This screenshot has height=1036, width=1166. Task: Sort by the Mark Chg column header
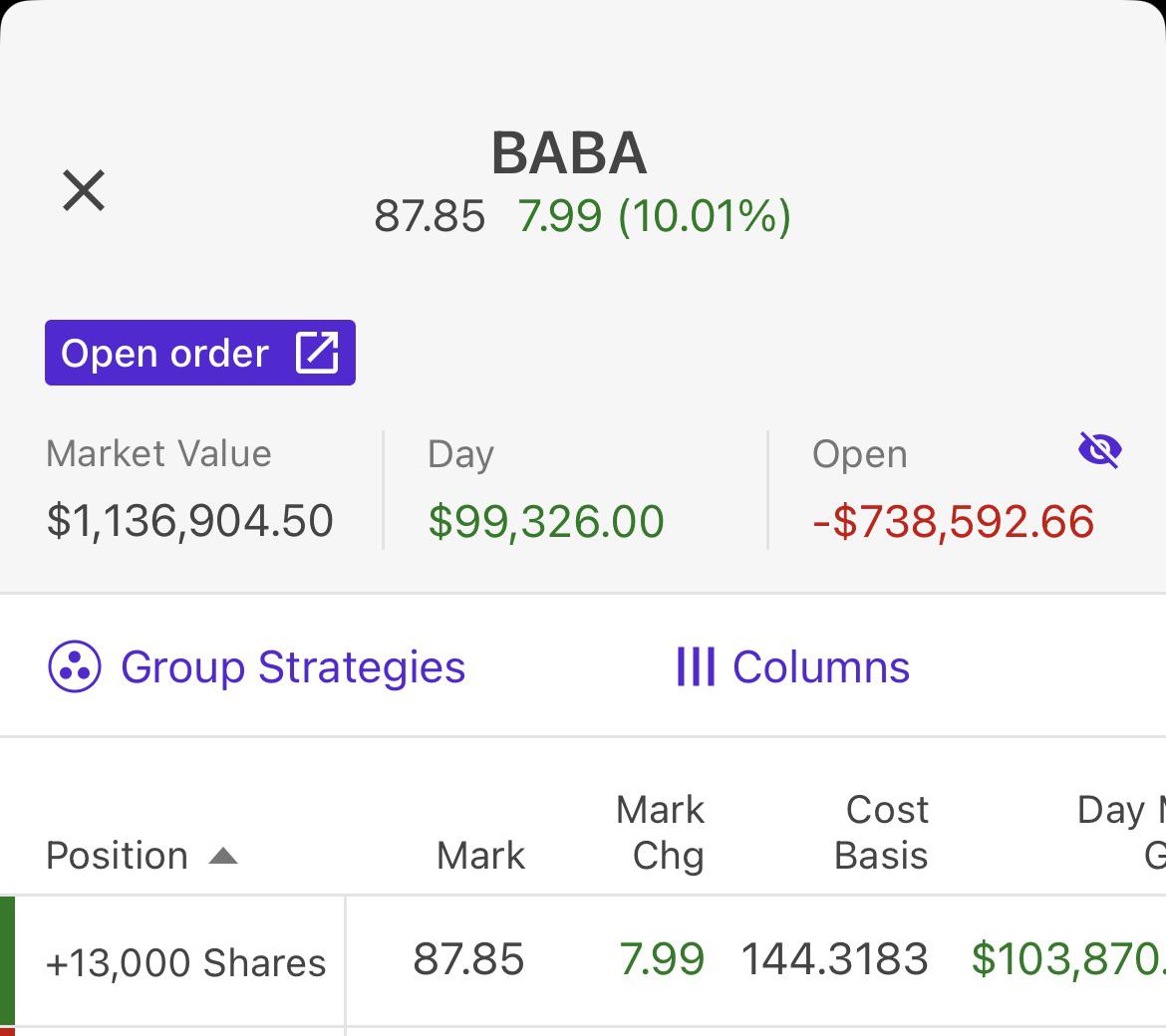[x=661, y=833]
